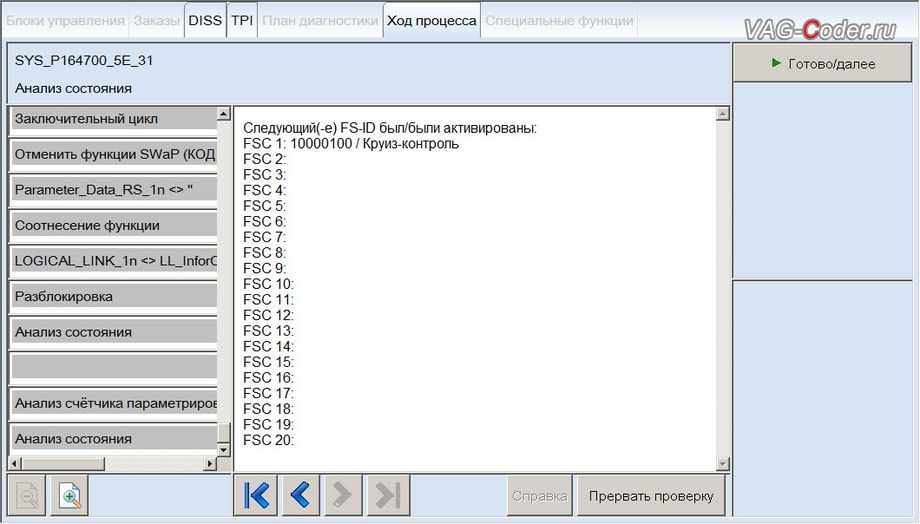This screenshot has width=920, height=524.
Task: Select Анализ счётчика параметрирования step
Action: click(x=114, y=403)
